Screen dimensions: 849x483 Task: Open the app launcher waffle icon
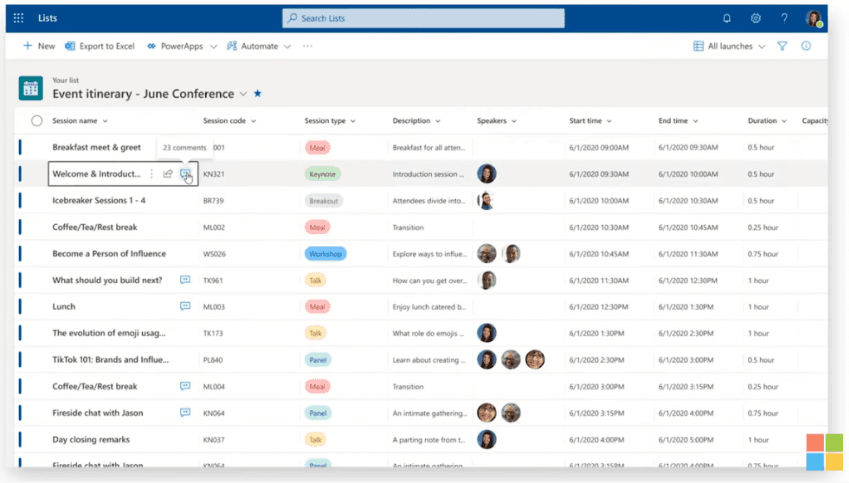(18, 18)
